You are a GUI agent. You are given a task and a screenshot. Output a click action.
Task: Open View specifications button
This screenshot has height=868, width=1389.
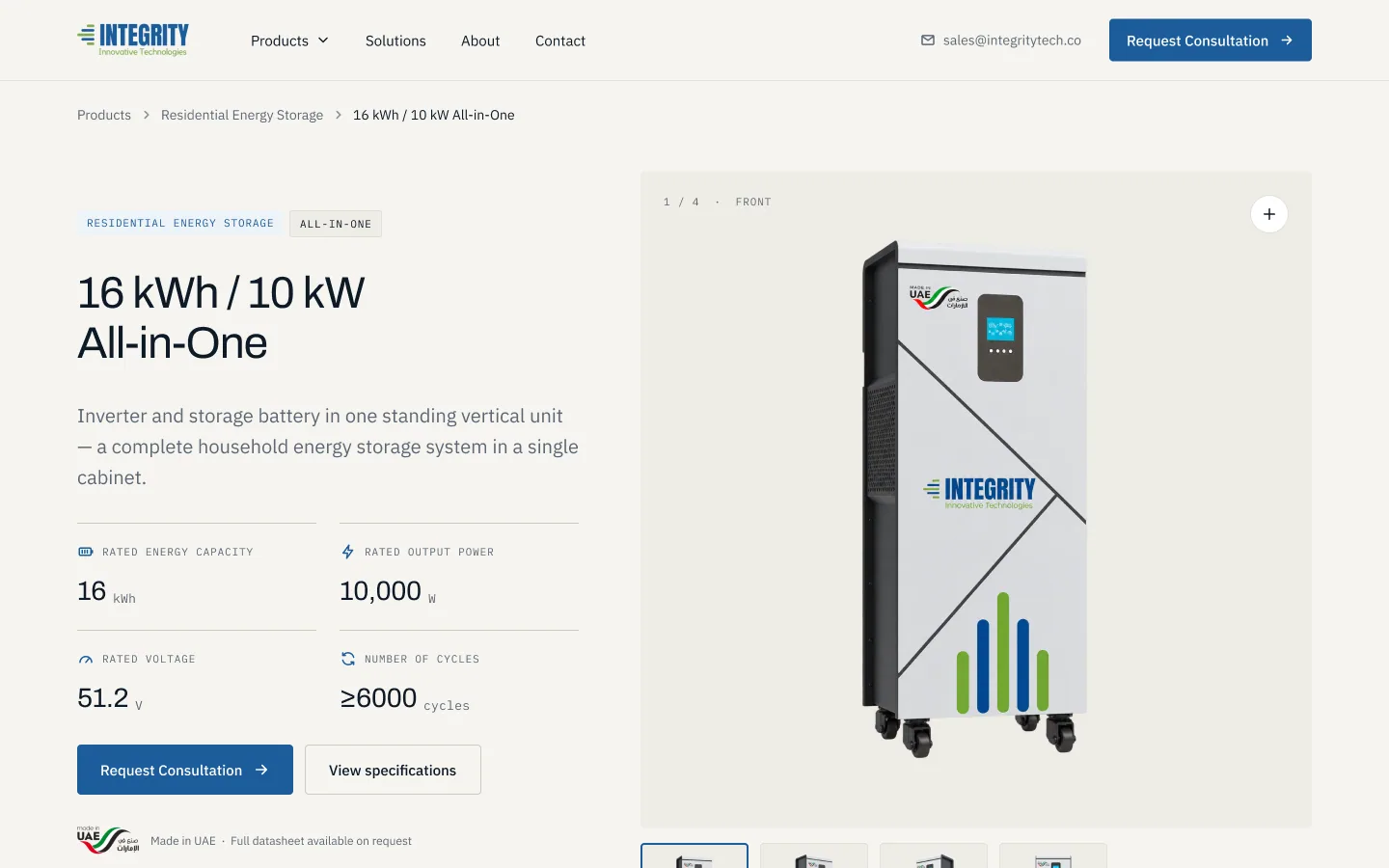pos(393,770)
